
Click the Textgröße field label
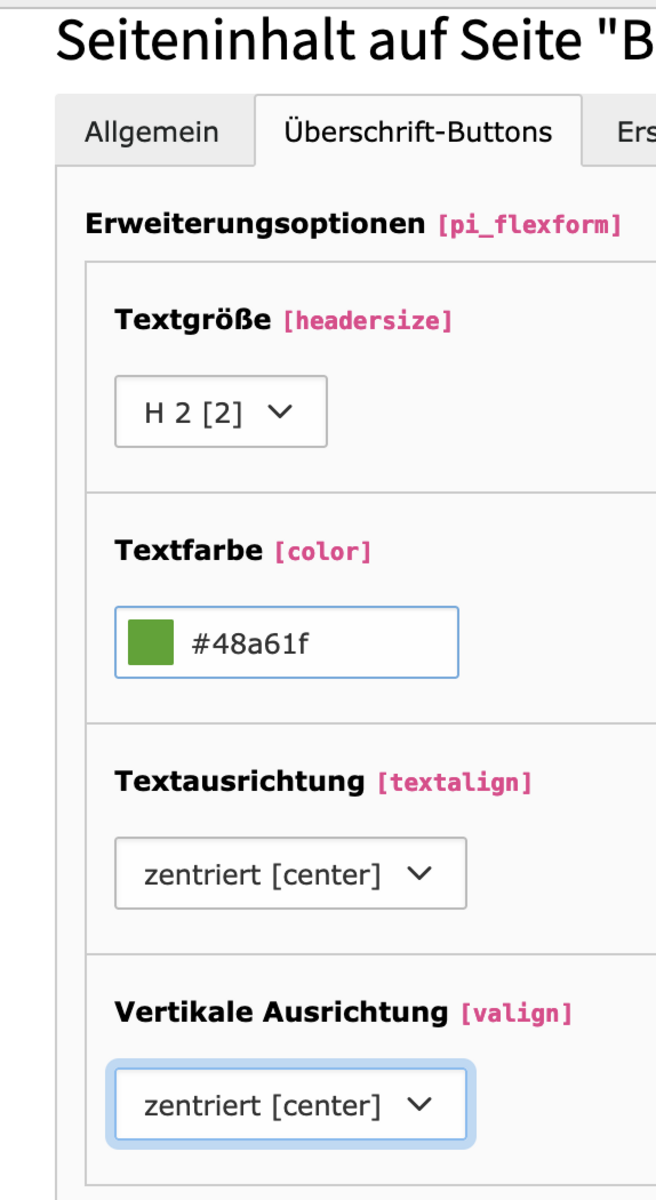pos(192,320)
